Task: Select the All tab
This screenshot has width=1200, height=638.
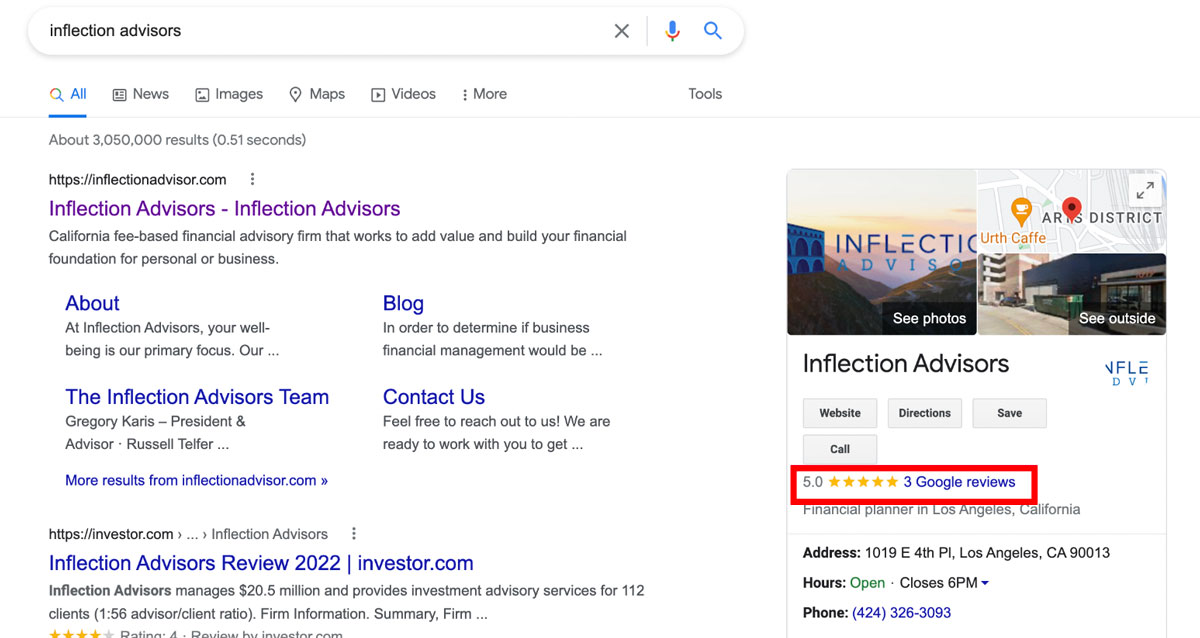Action: click(68, 94)
